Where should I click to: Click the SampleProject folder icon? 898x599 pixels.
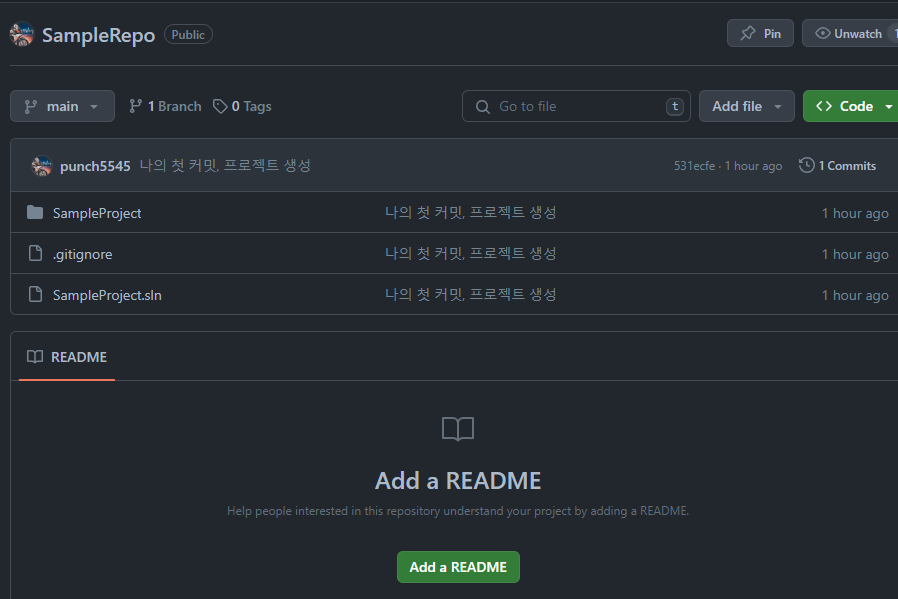(35, 212)
